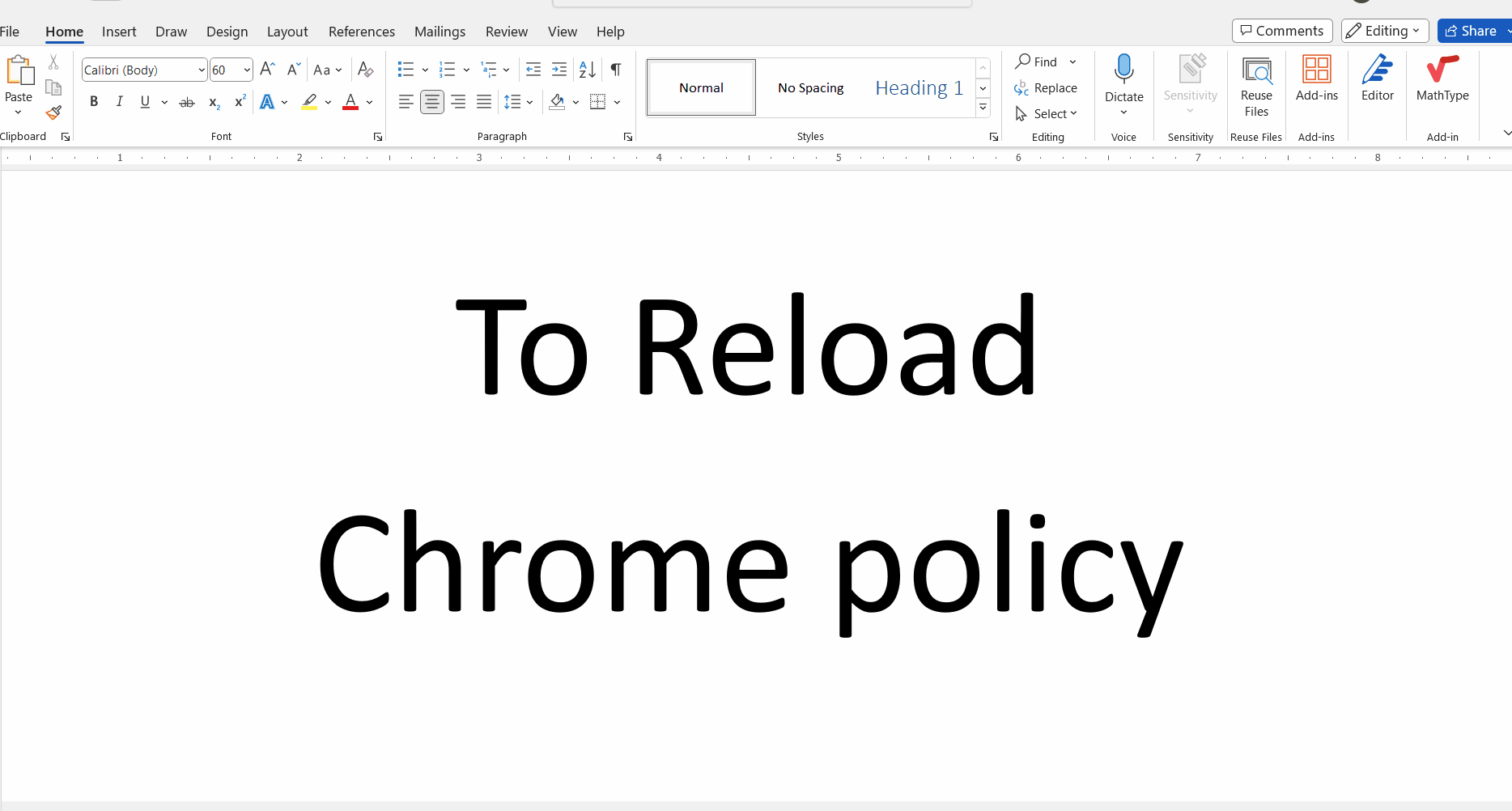Open the Insert tab
This screenshot has width=1512, height=811.
119,32
